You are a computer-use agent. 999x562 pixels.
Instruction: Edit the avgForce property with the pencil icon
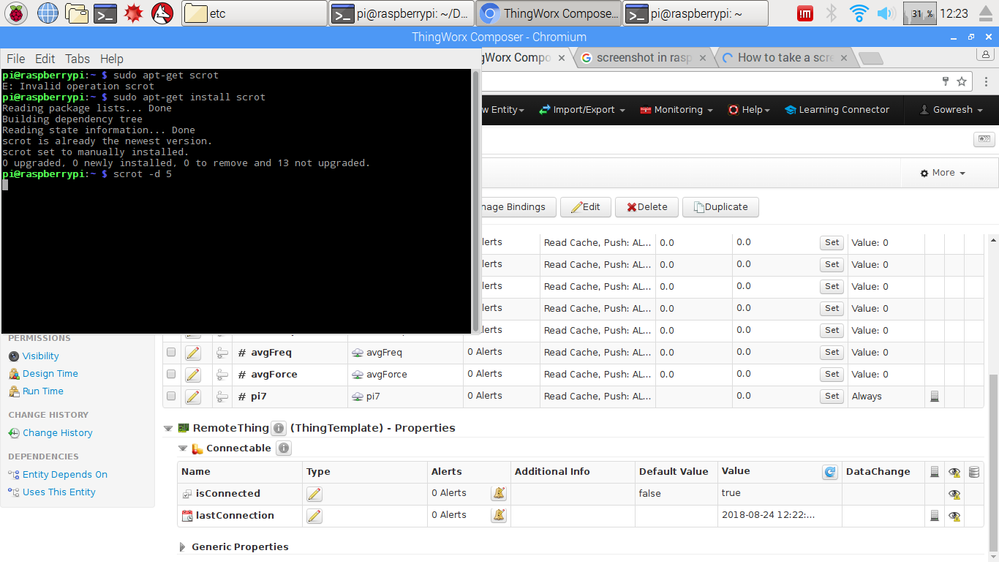pos(193,375)
